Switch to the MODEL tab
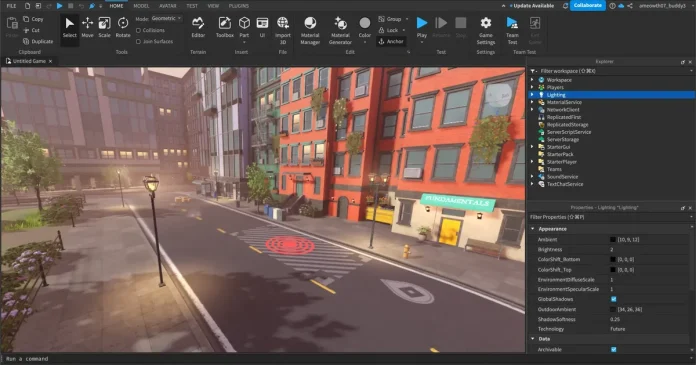 click(x=141, y=6)
